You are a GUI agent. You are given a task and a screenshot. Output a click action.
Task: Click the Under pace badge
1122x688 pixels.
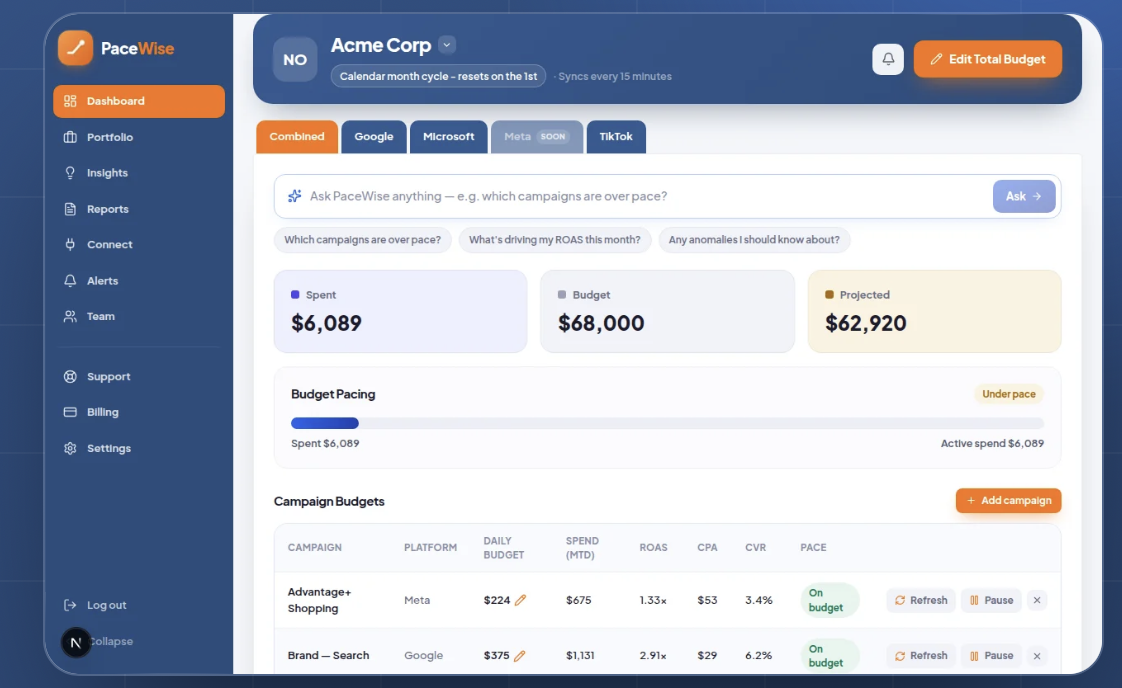(1008, 394)
